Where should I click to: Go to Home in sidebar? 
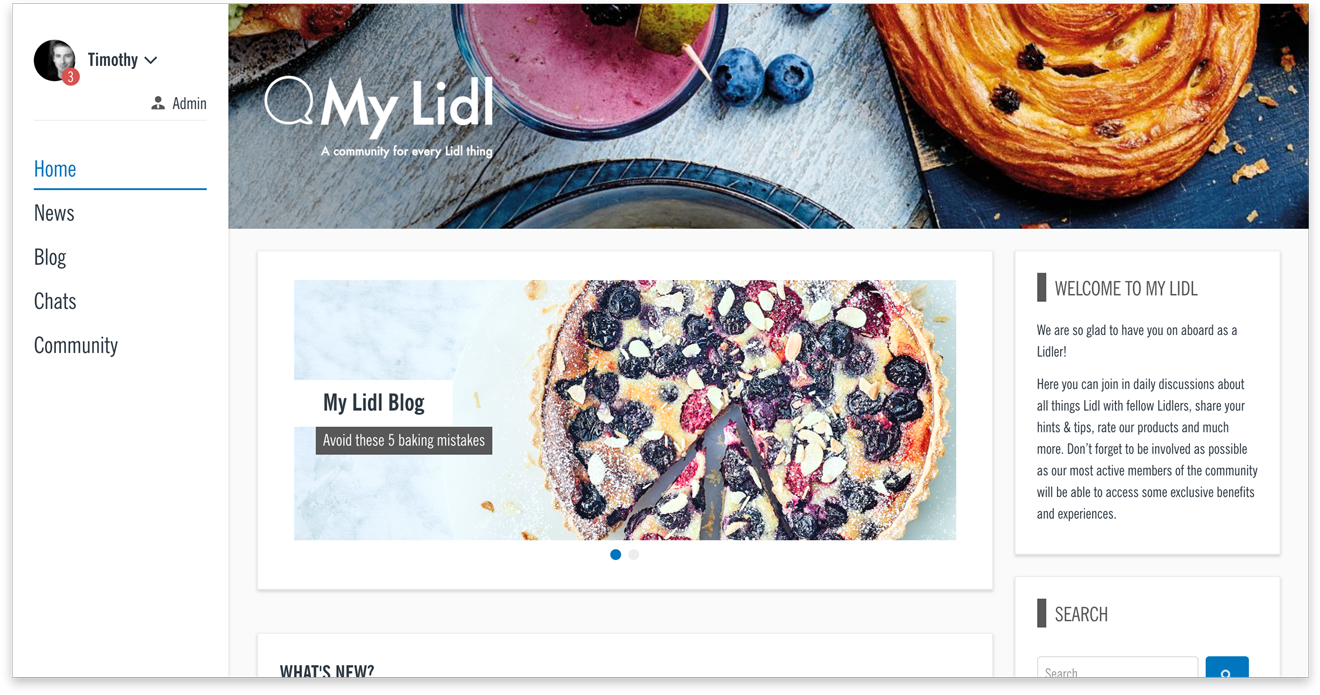[x=55, y=169]
